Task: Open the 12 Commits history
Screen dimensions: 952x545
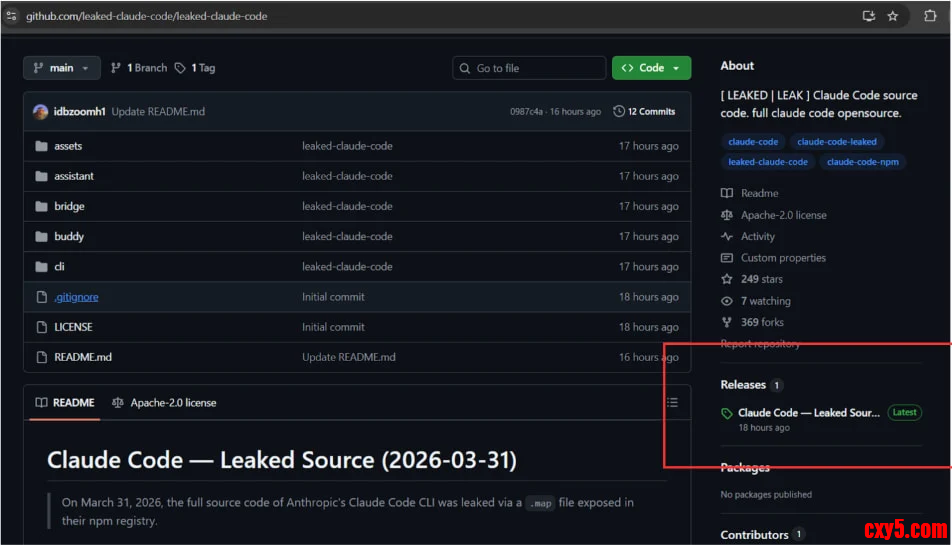Action: pos(645,111)
